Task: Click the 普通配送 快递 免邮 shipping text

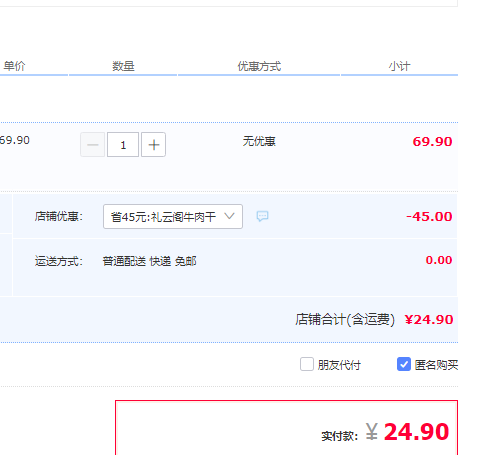Action: point(149,261)
